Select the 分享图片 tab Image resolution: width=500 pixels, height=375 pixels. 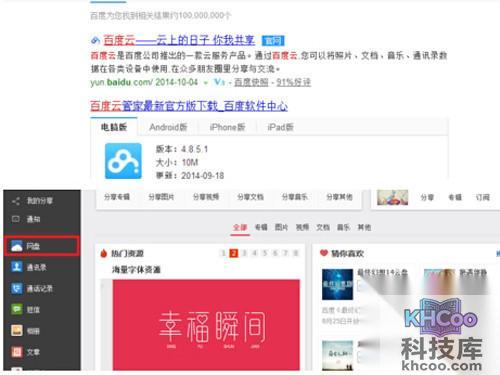pyautogui.click(x=161, y=197)
